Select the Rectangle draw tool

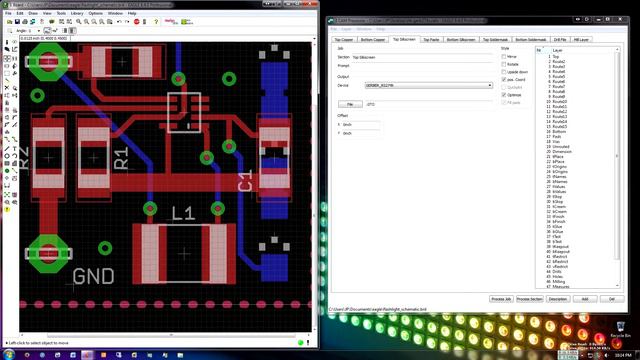pyautogui.click(x=7, y=163)
